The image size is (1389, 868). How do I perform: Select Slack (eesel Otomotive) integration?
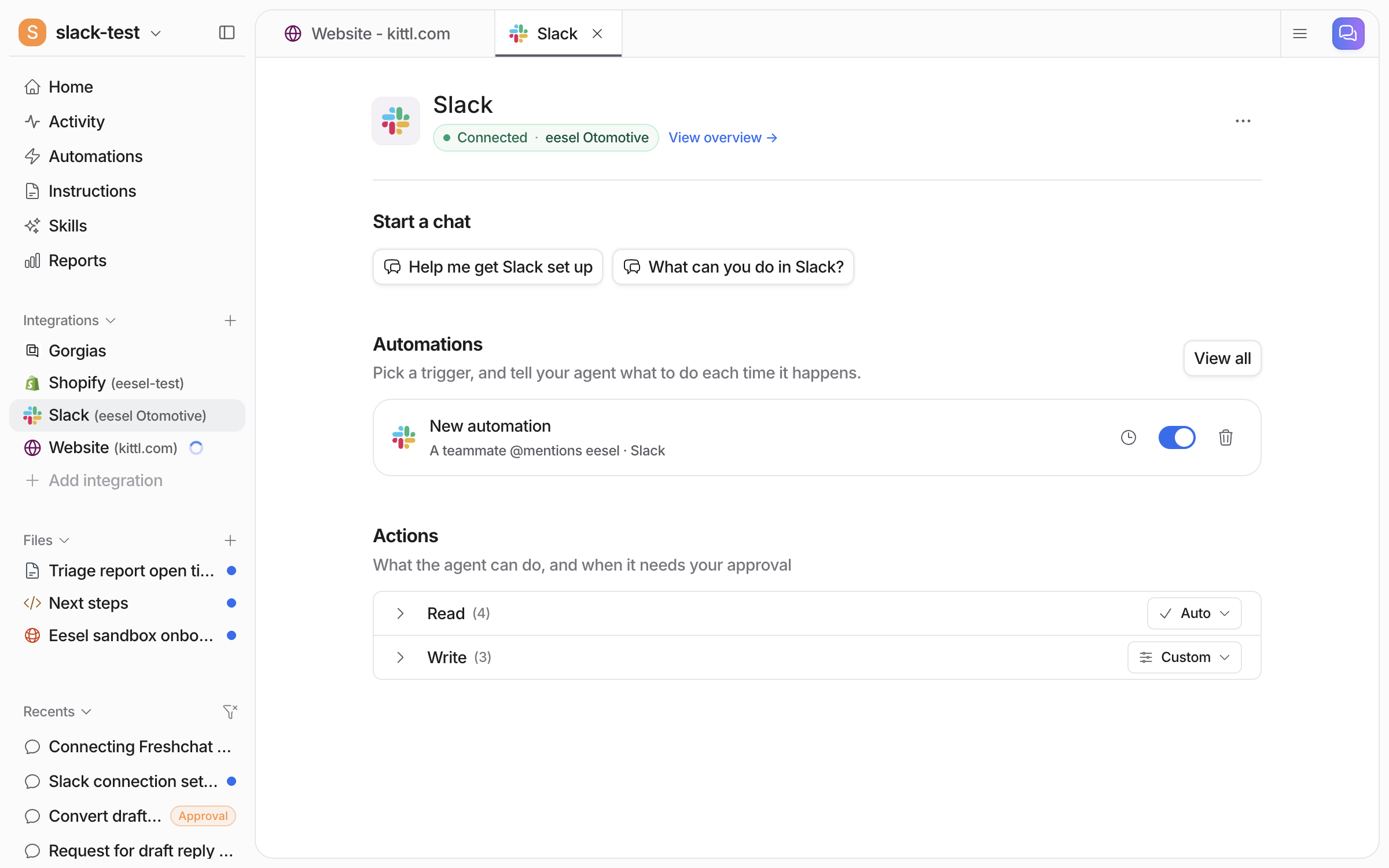pos(127,415)
